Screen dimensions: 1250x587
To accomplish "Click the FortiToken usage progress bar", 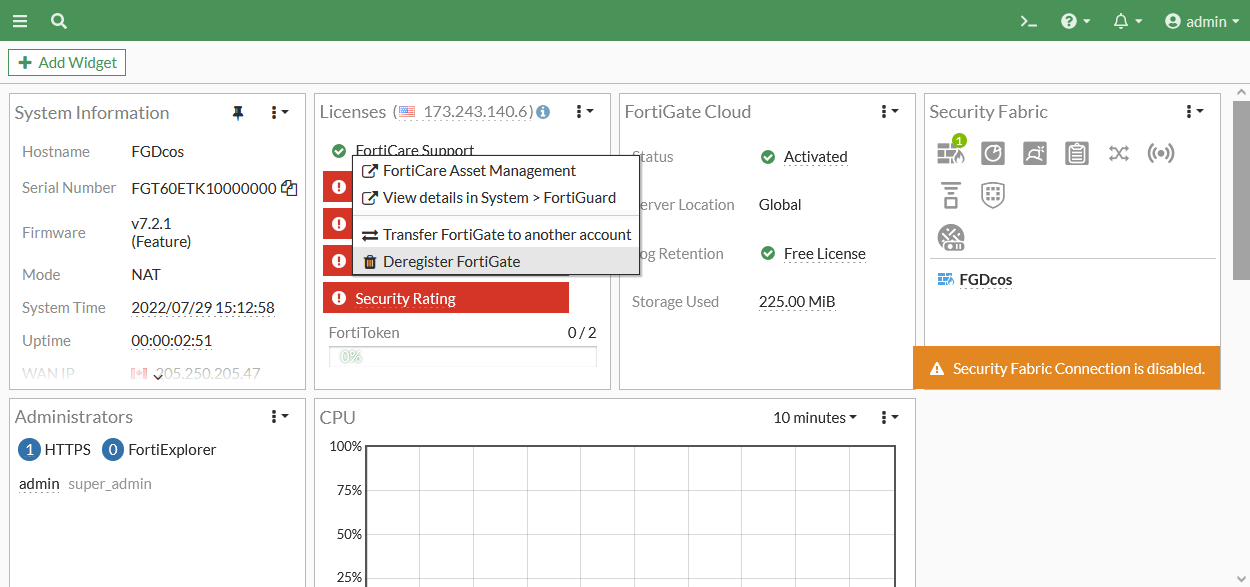I will [x=463, y=356].
